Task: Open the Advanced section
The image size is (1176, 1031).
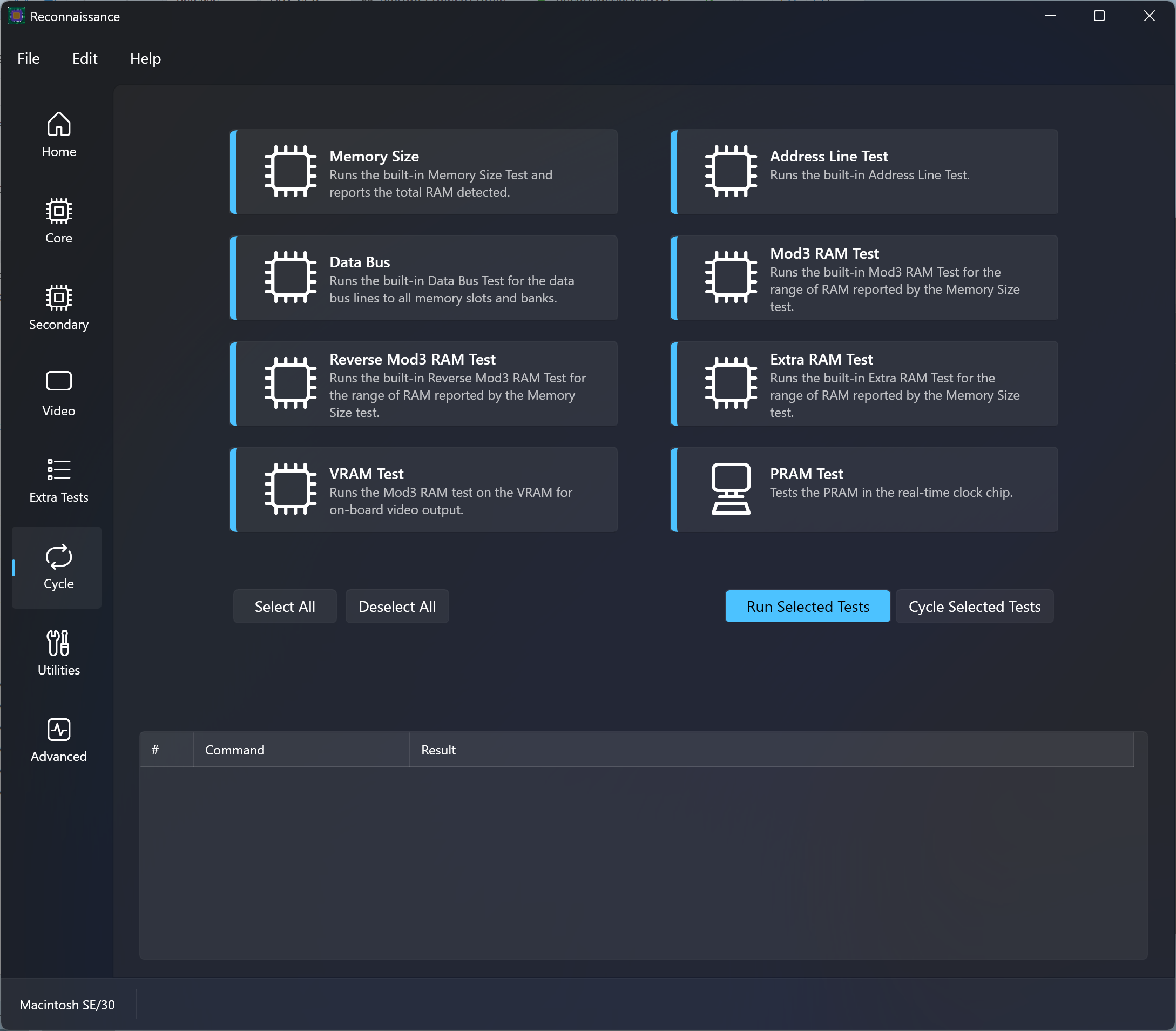Action: click(x=59, y=739)
